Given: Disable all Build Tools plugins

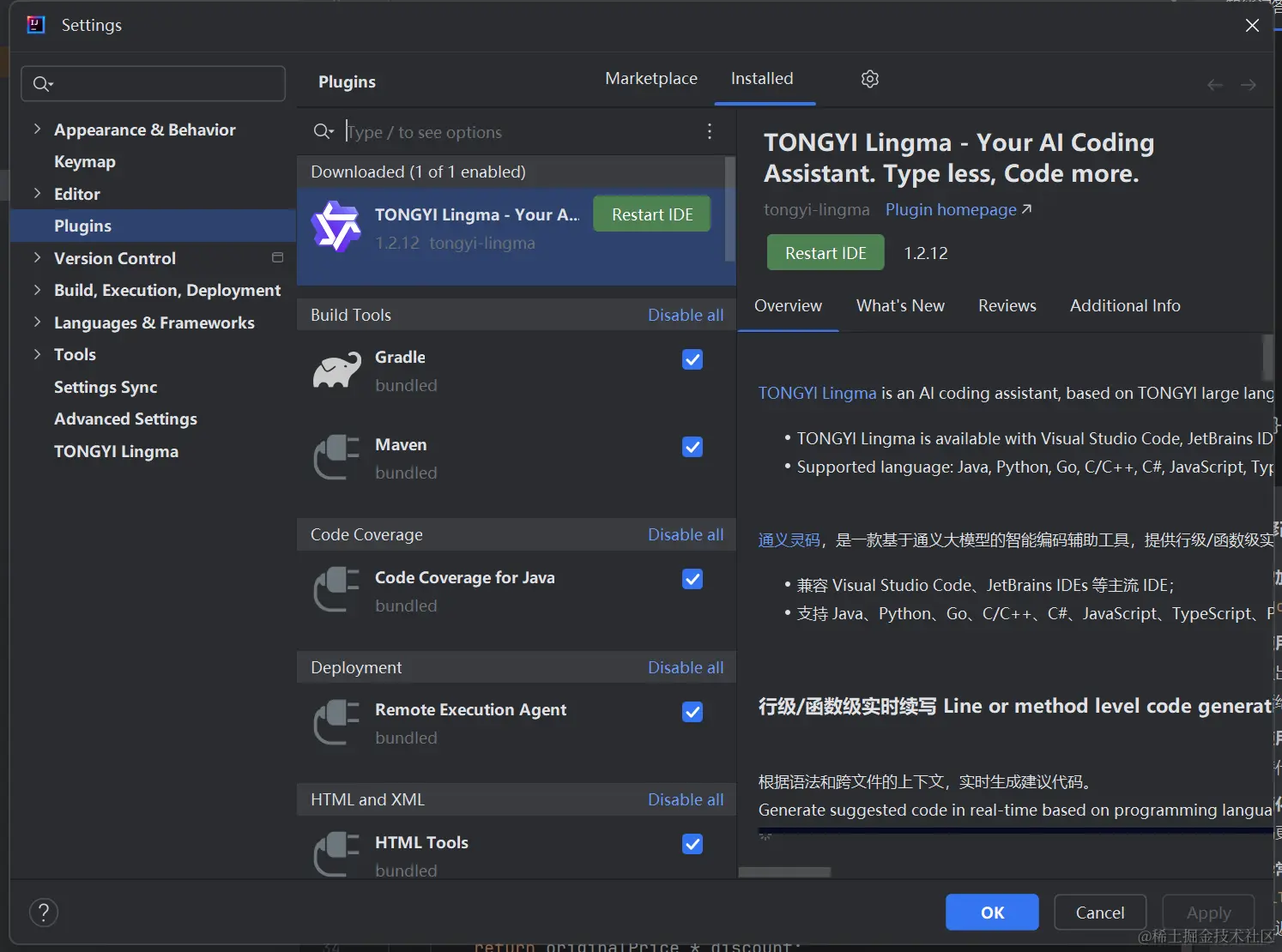Looking at the screenshot, I should pos(686,315).
